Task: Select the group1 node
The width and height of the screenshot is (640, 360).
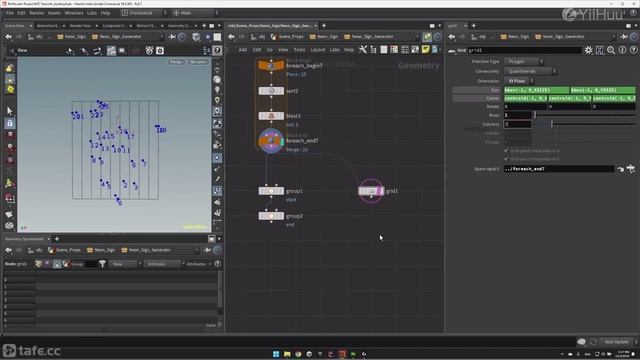Action: pyautogui.click(x=271, y=191)
